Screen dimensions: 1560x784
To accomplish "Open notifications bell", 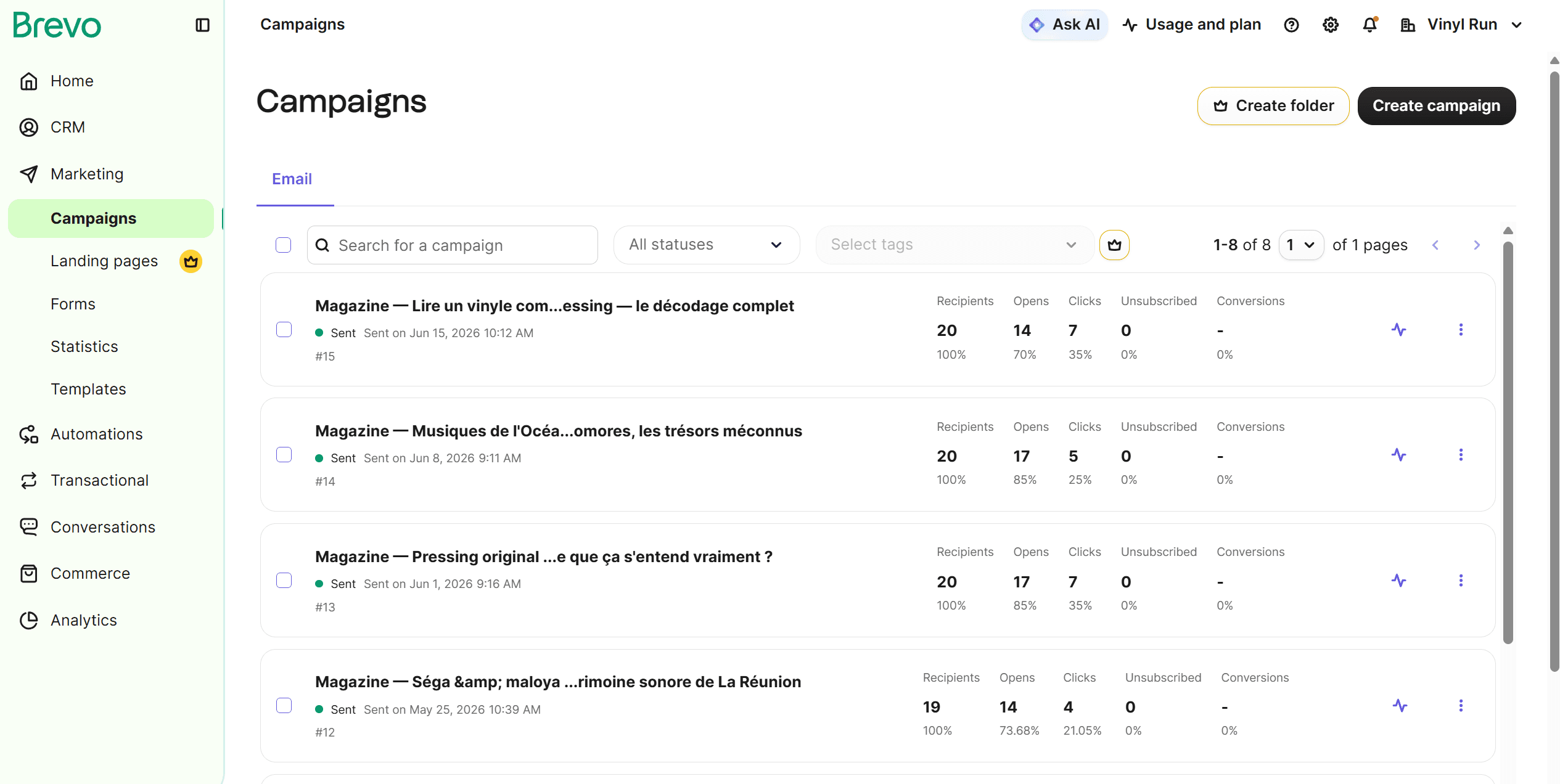I will [1370, 25].
